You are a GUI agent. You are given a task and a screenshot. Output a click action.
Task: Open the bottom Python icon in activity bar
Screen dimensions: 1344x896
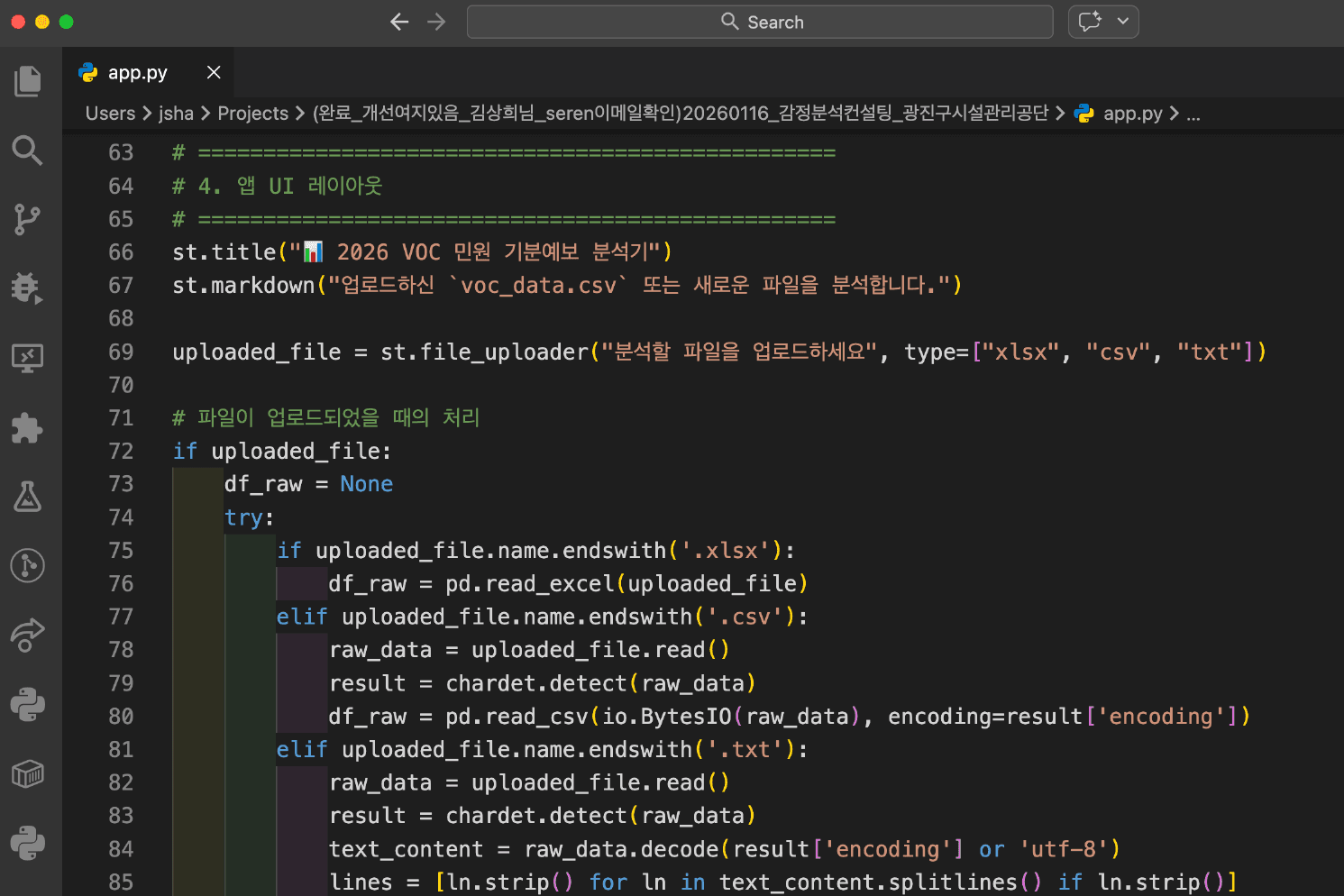click(x=28, y=843)
